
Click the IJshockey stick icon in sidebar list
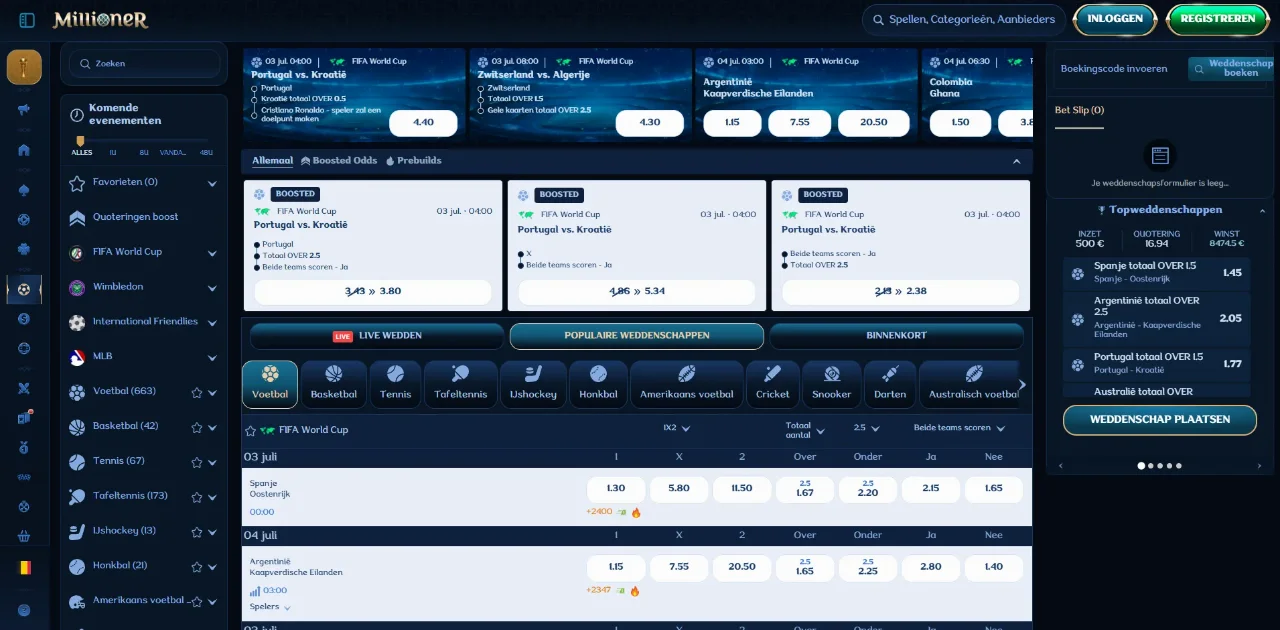(77, 531)
